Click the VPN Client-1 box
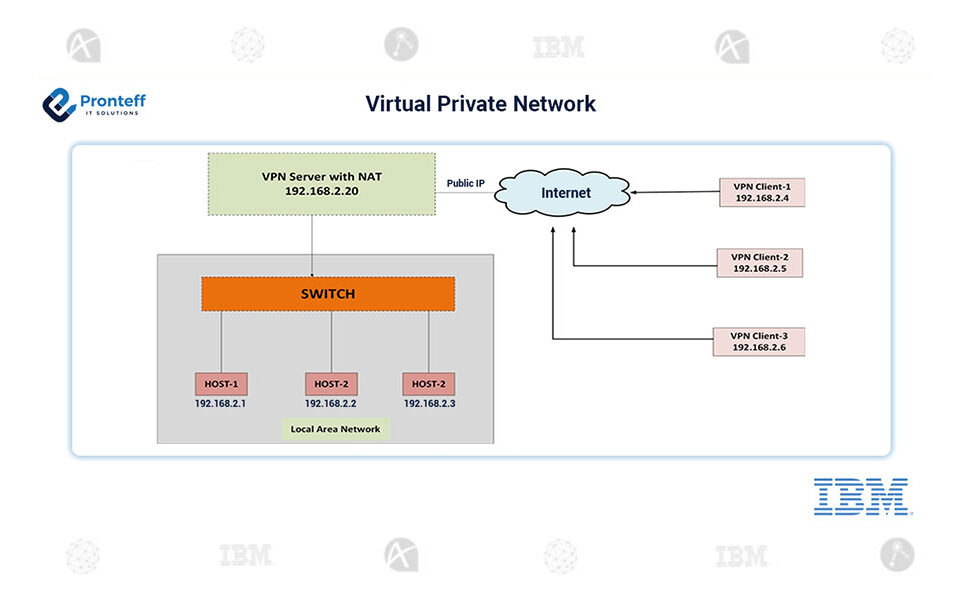This screenshot has width=961, height=600. point(762,192)
